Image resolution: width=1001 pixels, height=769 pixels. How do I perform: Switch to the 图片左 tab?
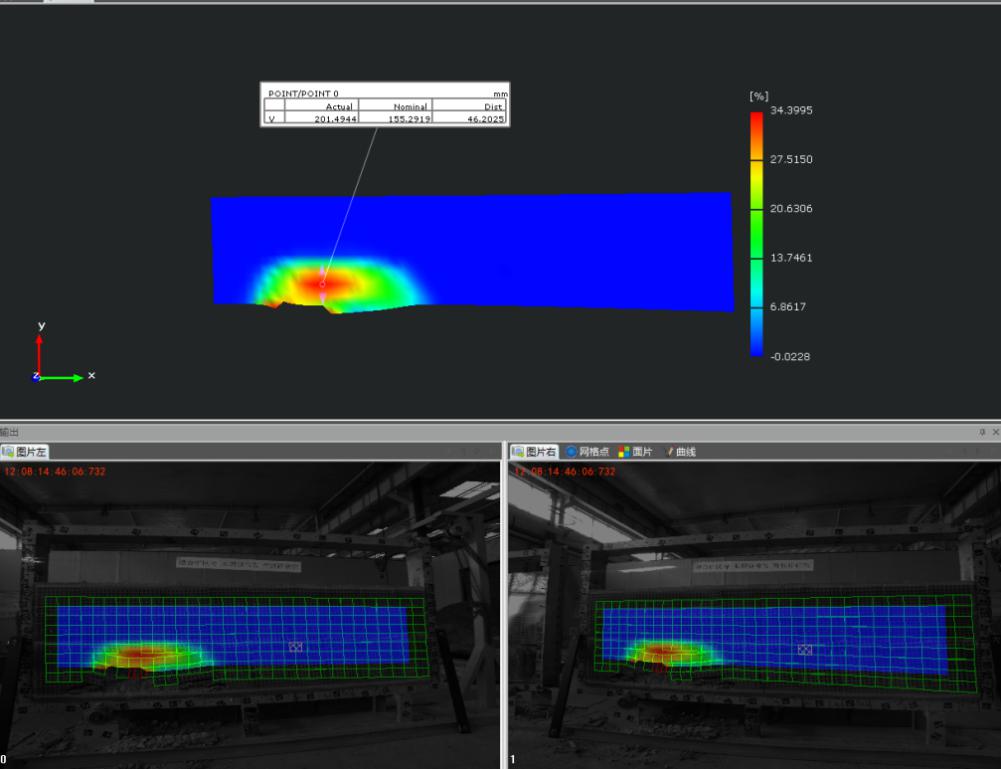coord(31,452)
